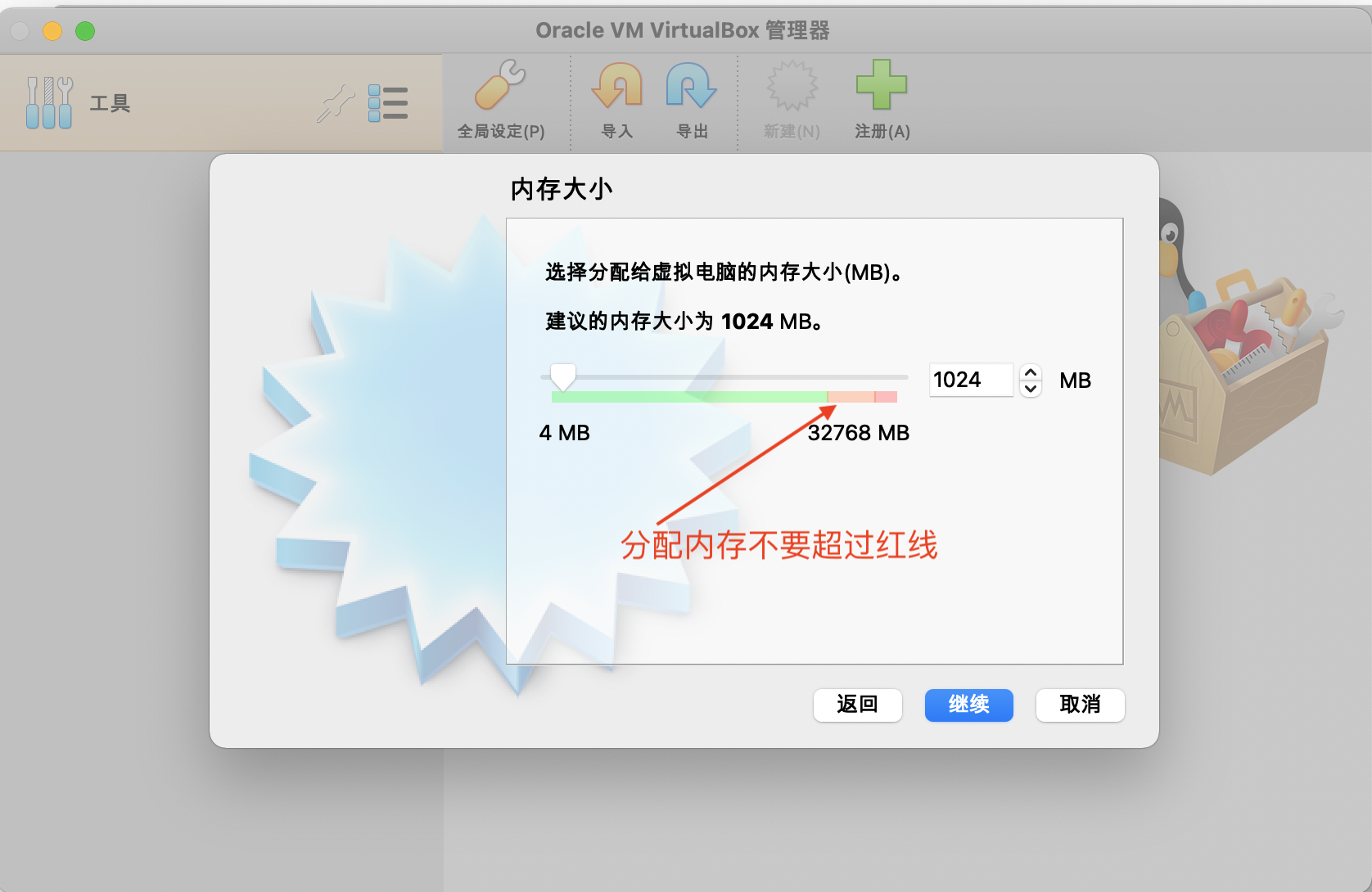
Task: Click the yellow minimize window button
Action: (52, 29)
